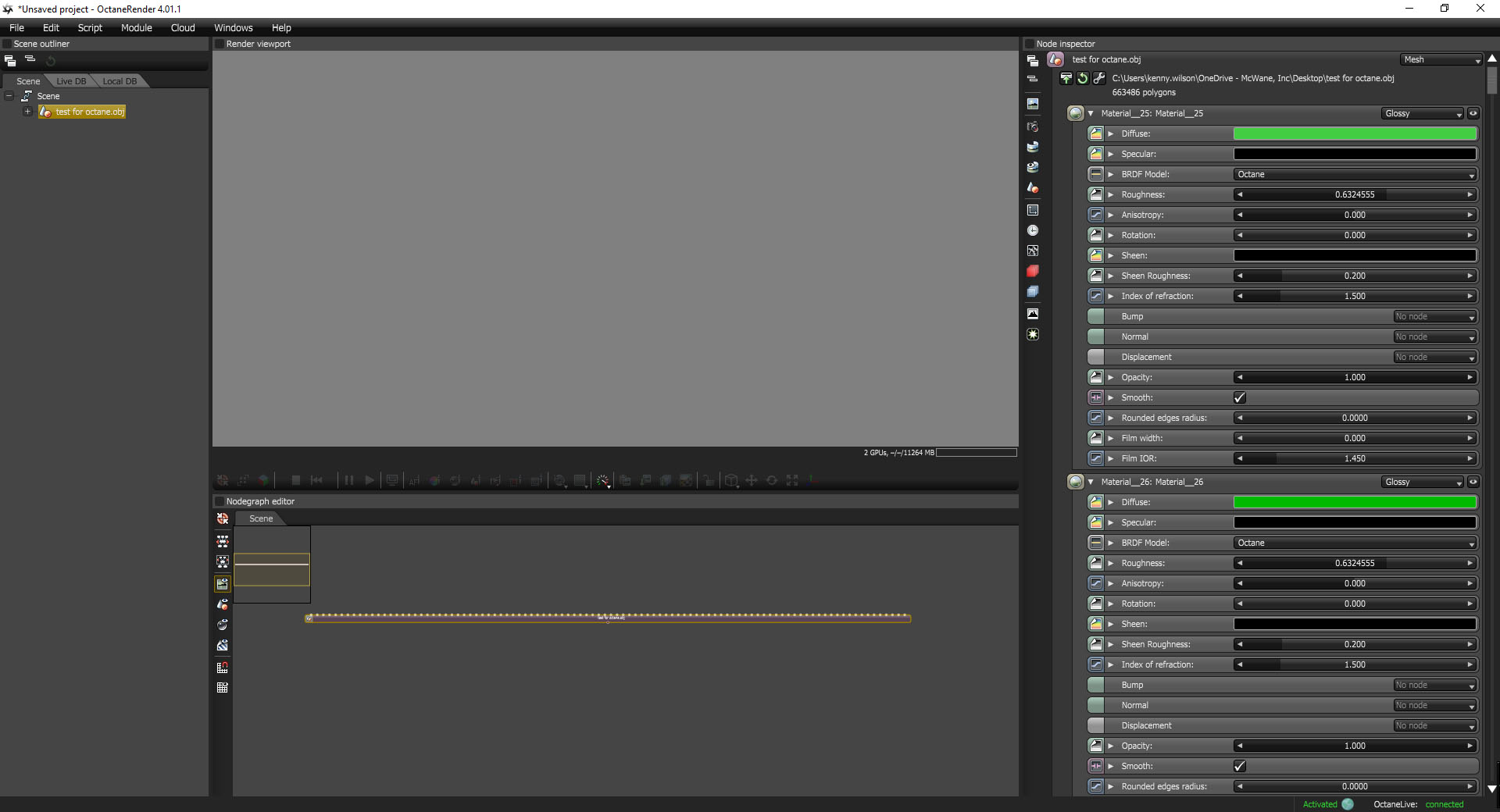
Task: Click the Nodegraph navigator thumbnail
Action: (272, 564)
